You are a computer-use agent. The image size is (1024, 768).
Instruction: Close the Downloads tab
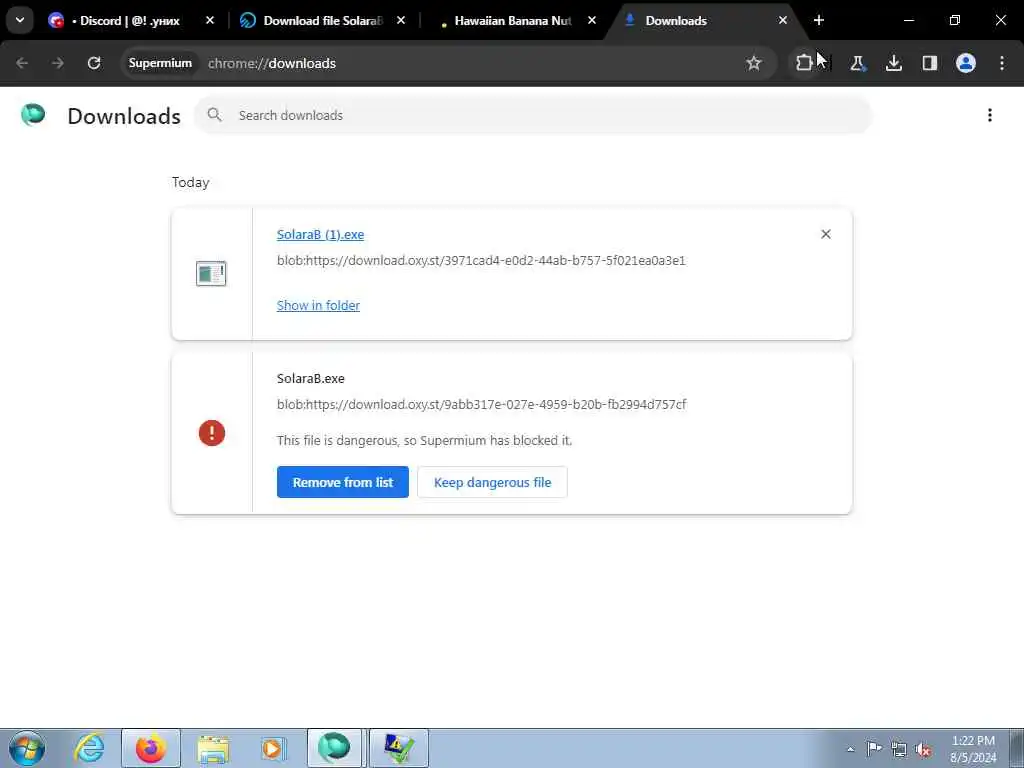pos(783,21)
